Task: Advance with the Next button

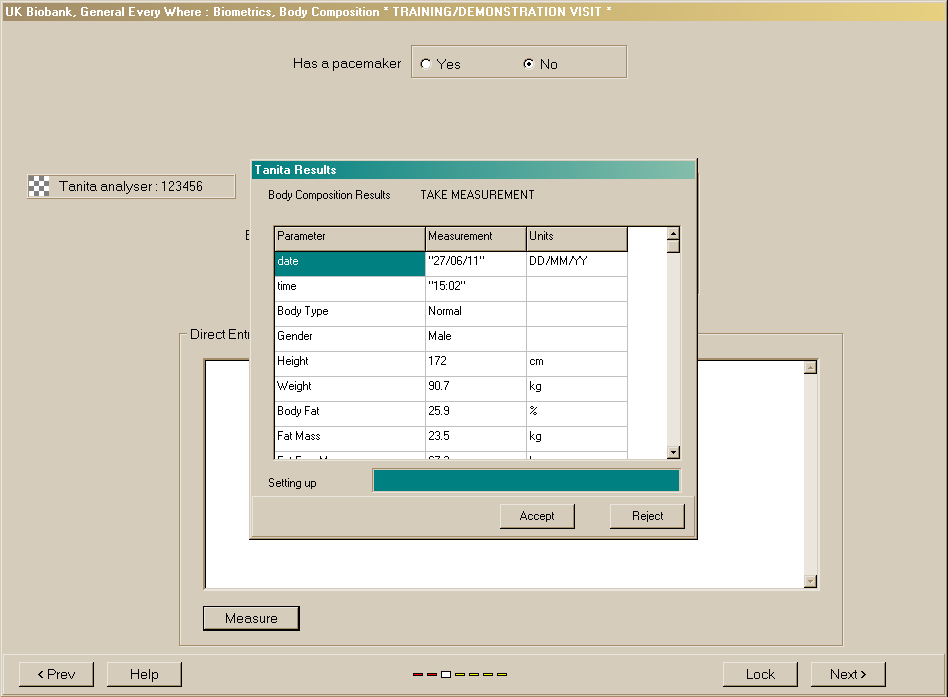Action: pyautogui.click(x=848, y=674)
